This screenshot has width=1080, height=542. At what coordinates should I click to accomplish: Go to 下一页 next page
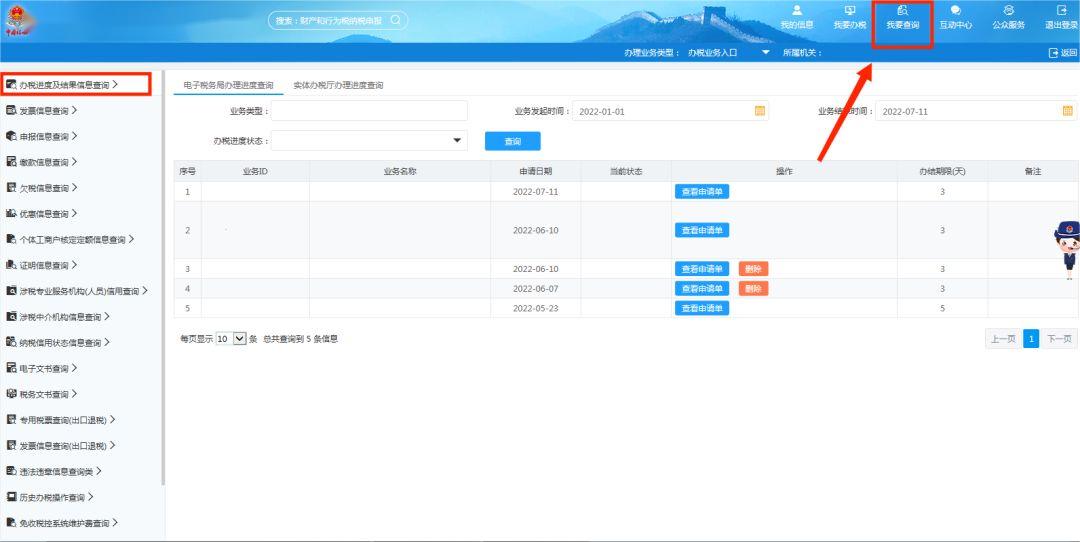tap(1059, 339)
